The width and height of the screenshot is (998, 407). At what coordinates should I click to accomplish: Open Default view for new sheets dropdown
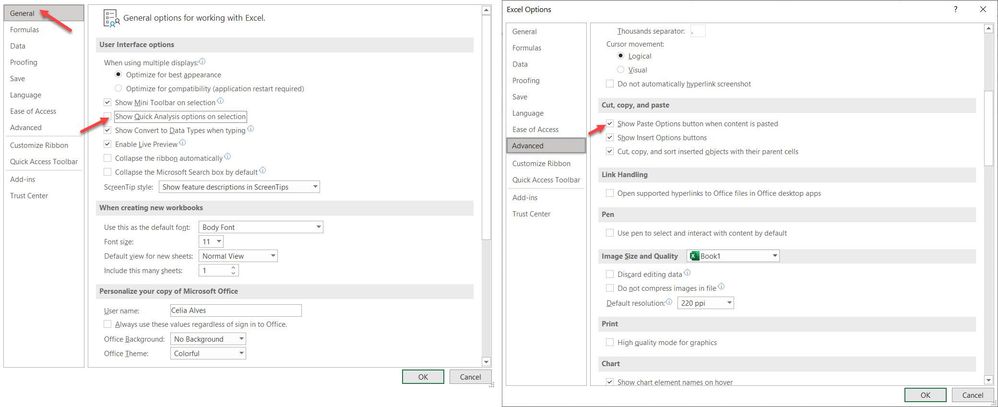[239, 256]
